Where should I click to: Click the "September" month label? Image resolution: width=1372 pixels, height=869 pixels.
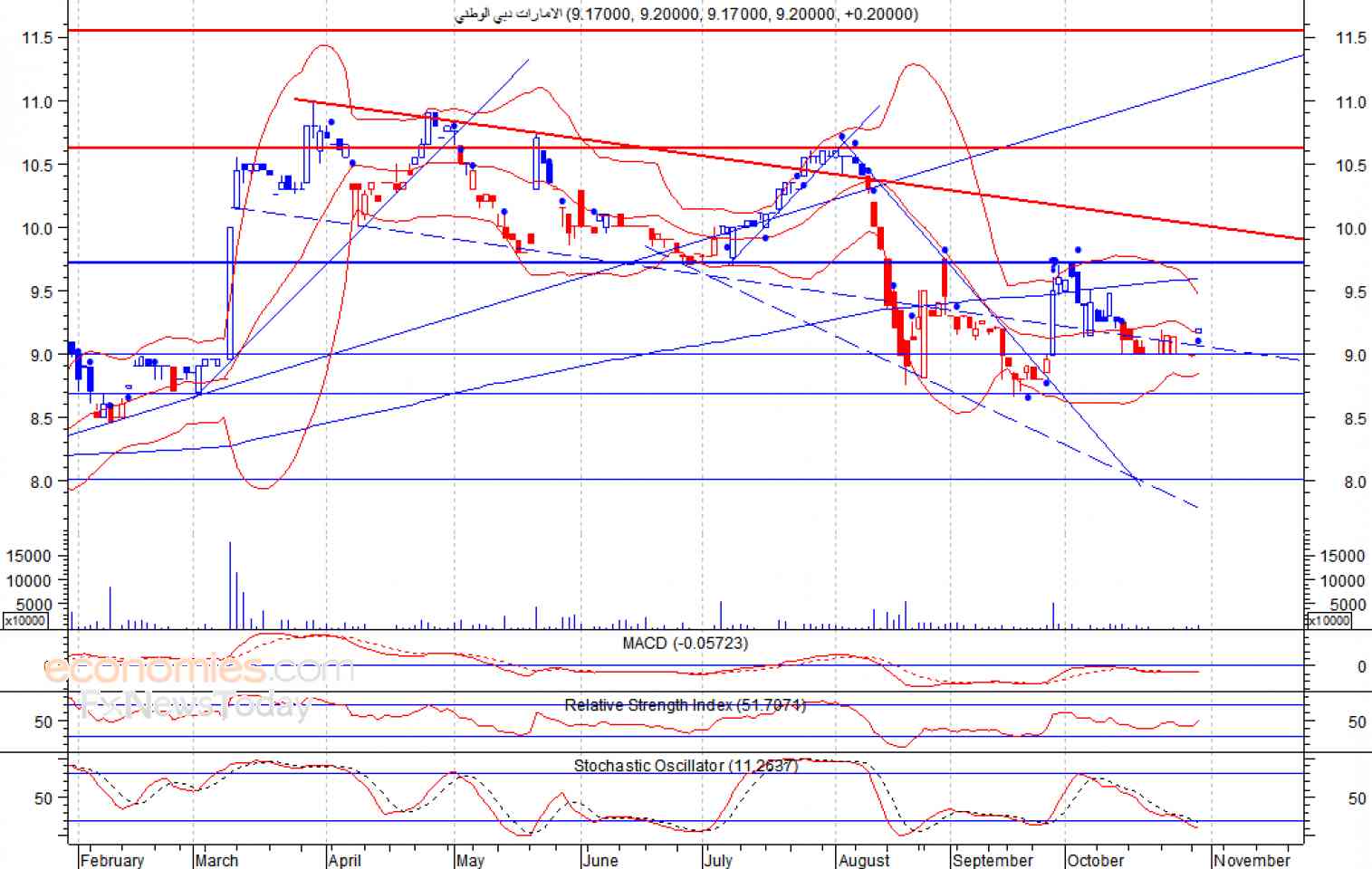coord(993,860)
